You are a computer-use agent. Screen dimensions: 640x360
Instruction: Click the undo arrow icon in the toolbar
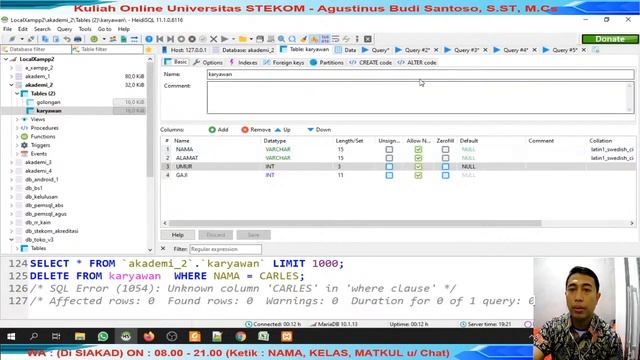(67, 39)
